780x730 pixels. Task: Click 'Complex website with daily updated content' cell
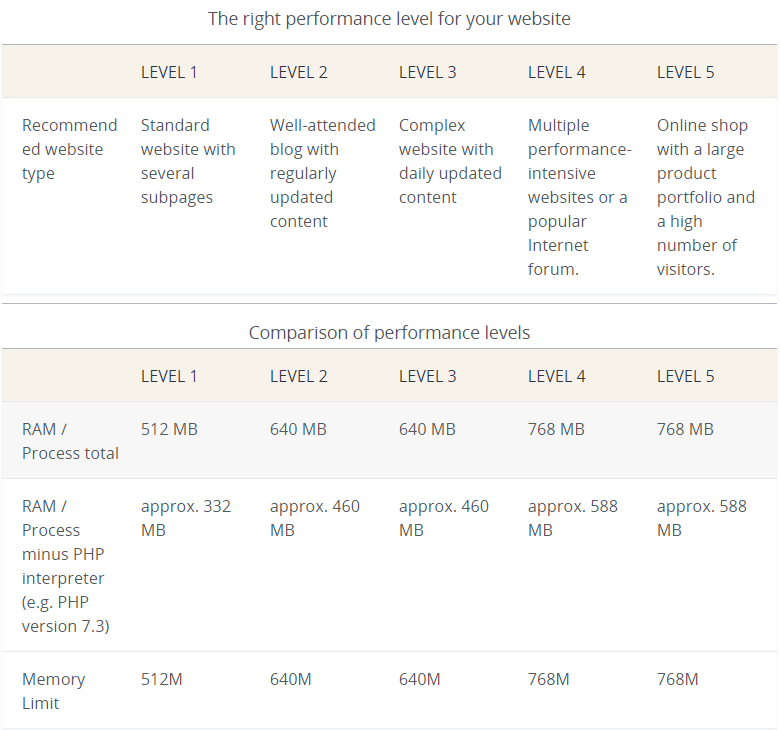(450, 161)
